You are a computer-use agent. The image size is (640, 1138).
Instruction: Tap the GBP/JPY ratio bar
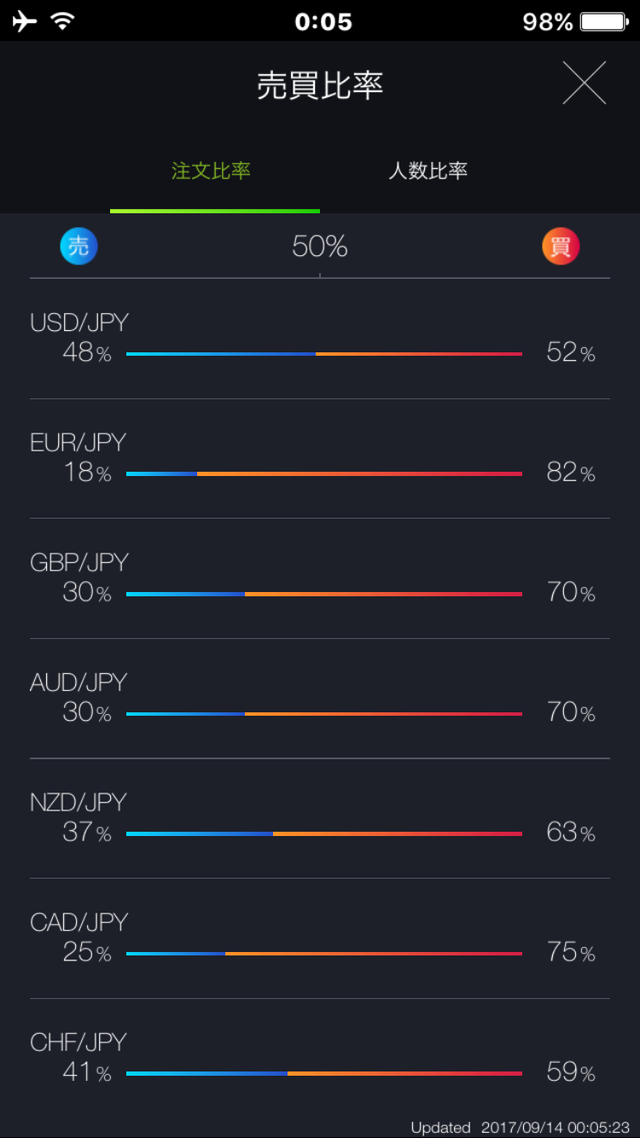(324, 594)
